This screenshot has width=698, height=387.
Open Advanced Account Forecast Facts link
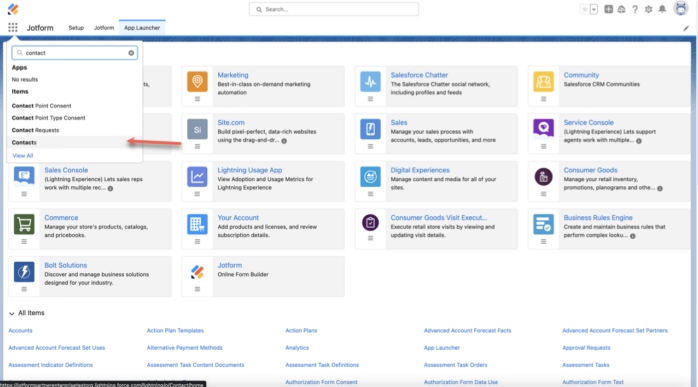pyautogui.click(x=467, y=331)
